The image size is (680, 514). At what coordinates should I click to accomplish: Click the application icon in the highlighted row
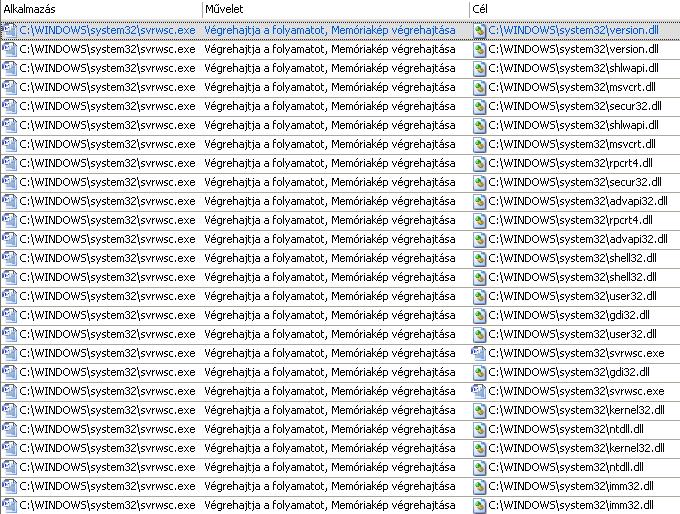(9, 30)
